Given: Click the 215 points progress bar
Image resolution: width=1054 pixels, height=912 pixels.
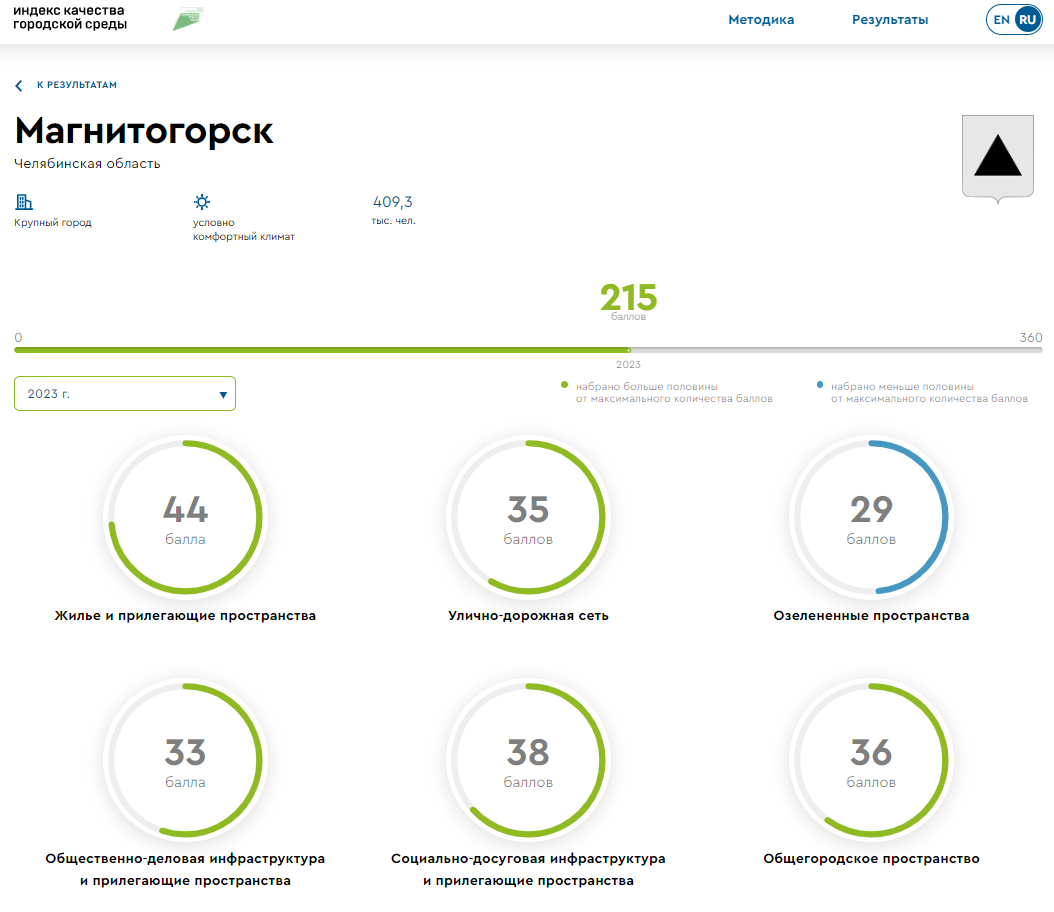Looking at the screenshot, I should pyautogui.click(x=528, y=350).
